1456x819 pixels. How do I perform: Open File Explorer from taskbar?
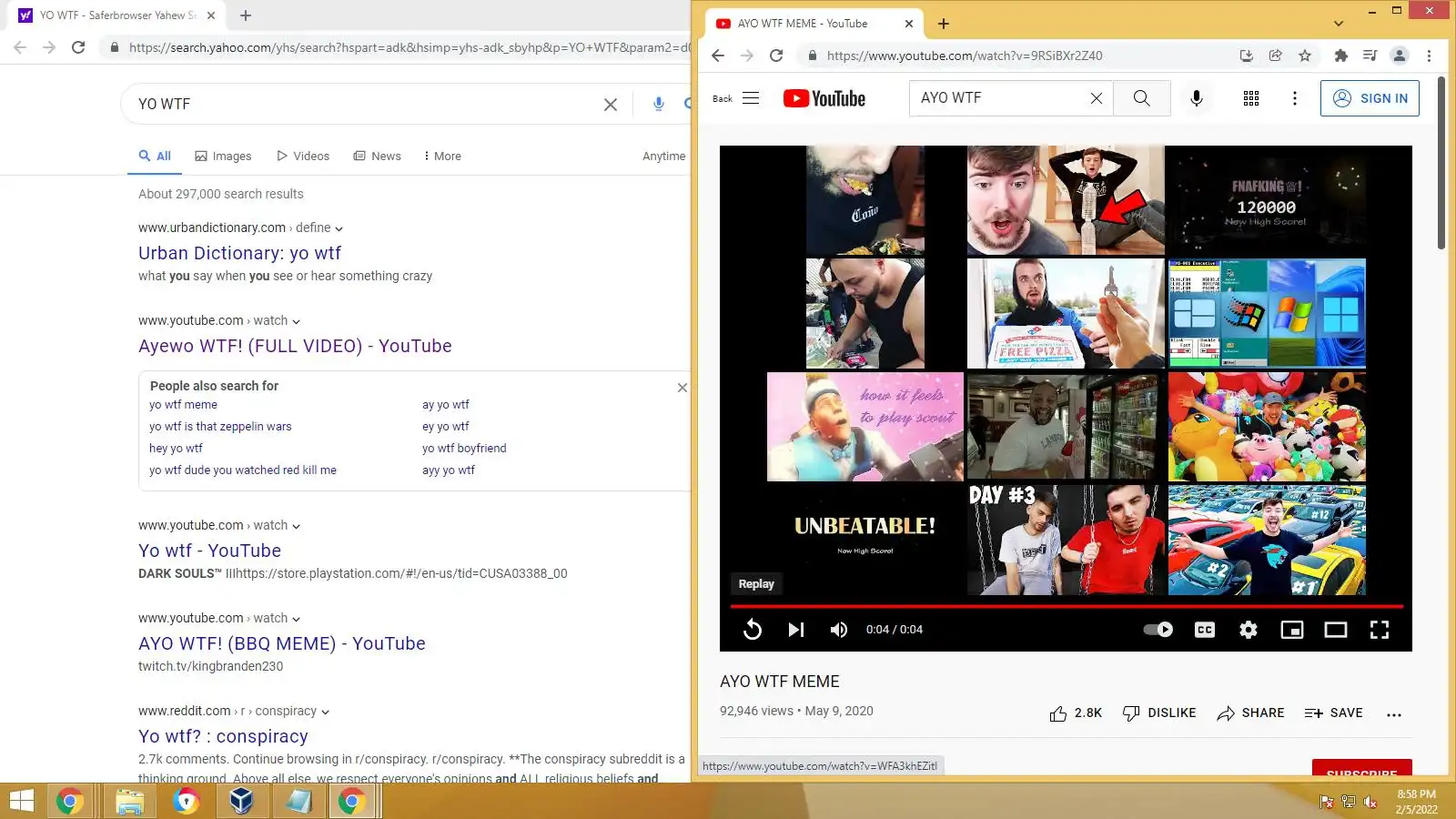[x=129, y=801]
